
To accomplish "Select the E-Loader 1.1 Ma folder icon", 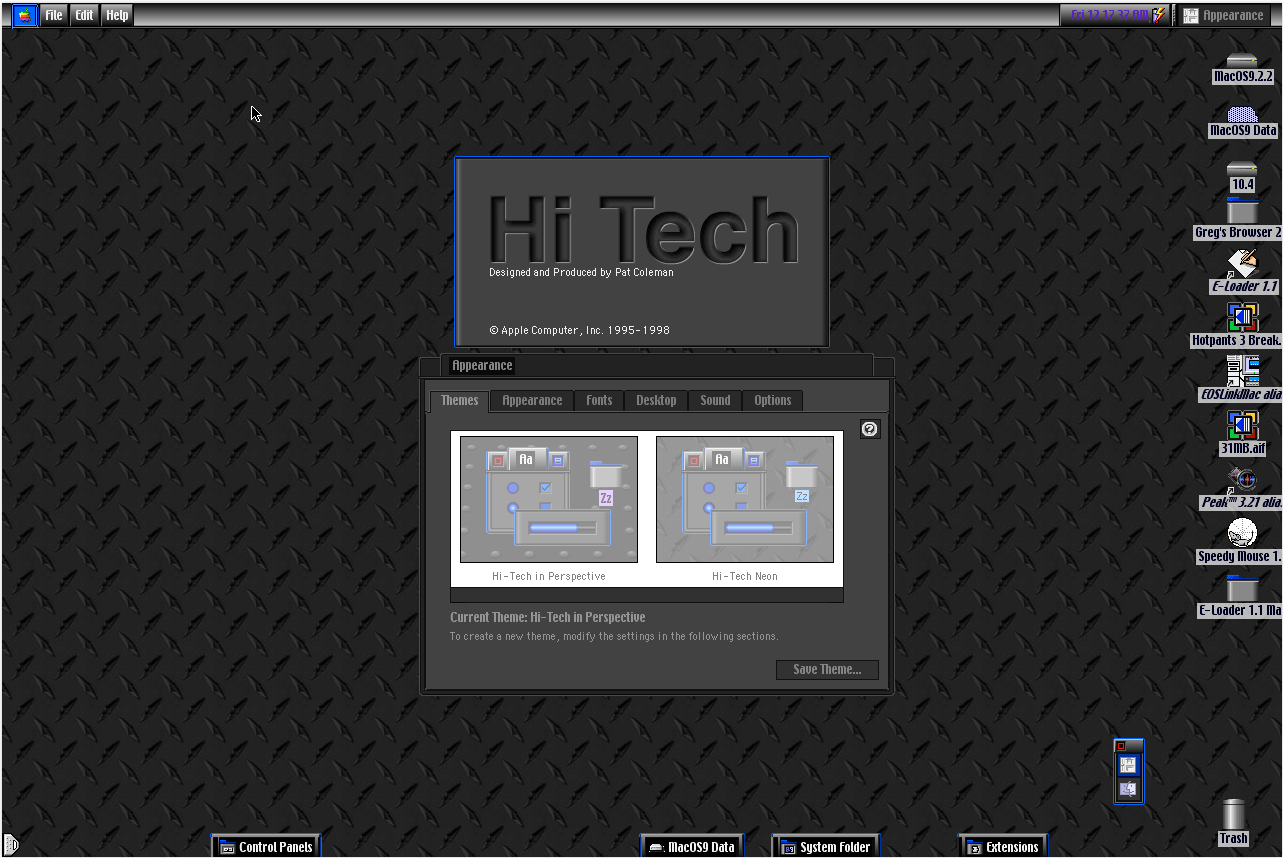I will tap(1242, 588).
